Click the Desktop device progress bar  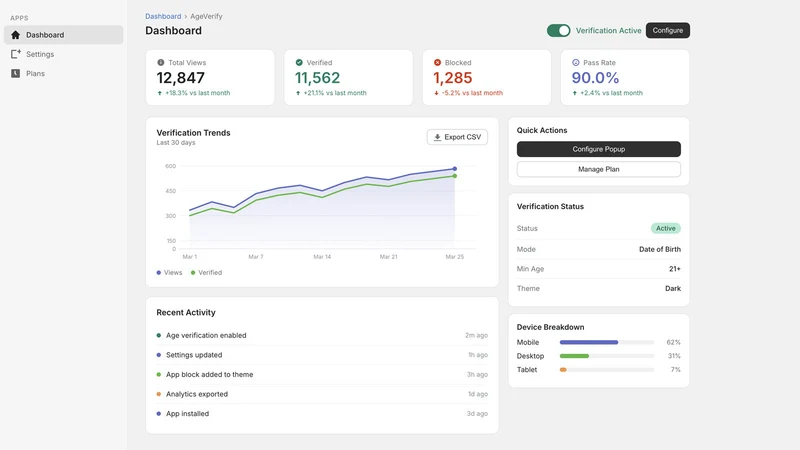607,356
